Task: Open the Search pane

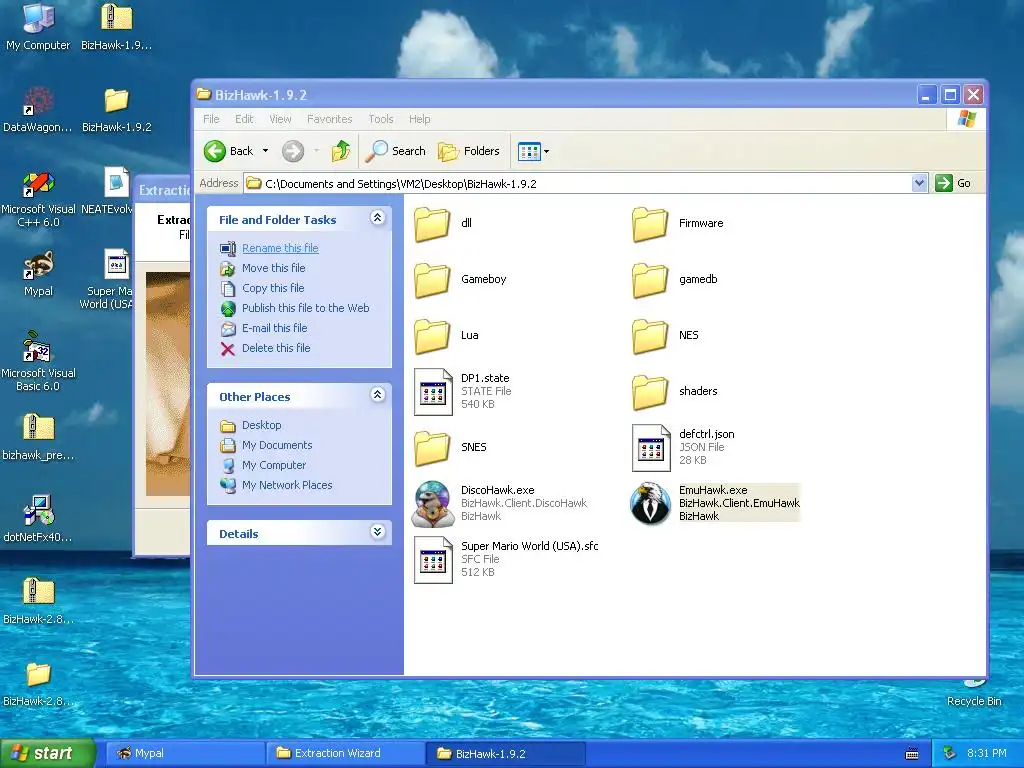Action: tap(395, 151)
